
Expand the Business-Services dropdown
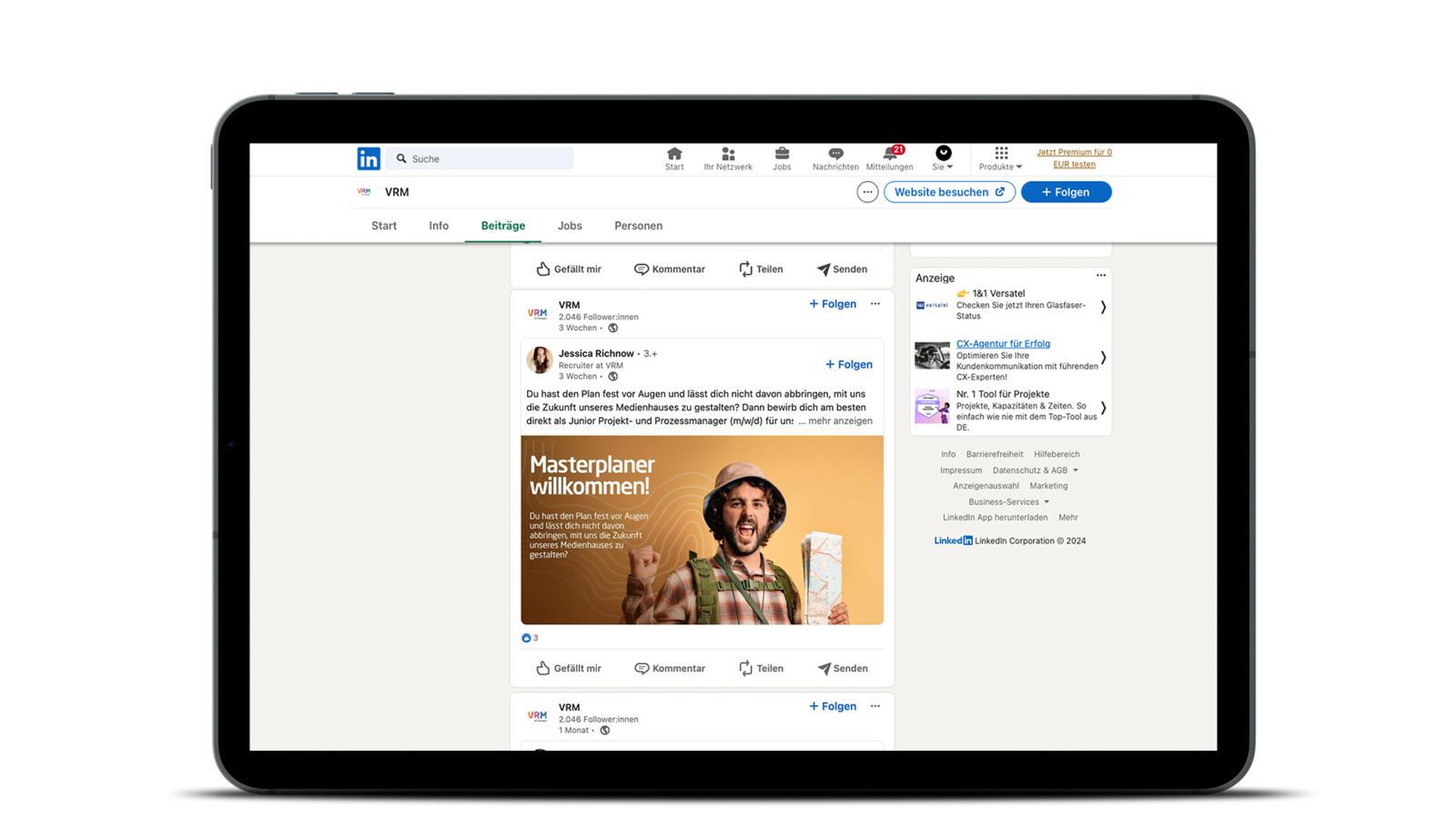[1009, 502]
